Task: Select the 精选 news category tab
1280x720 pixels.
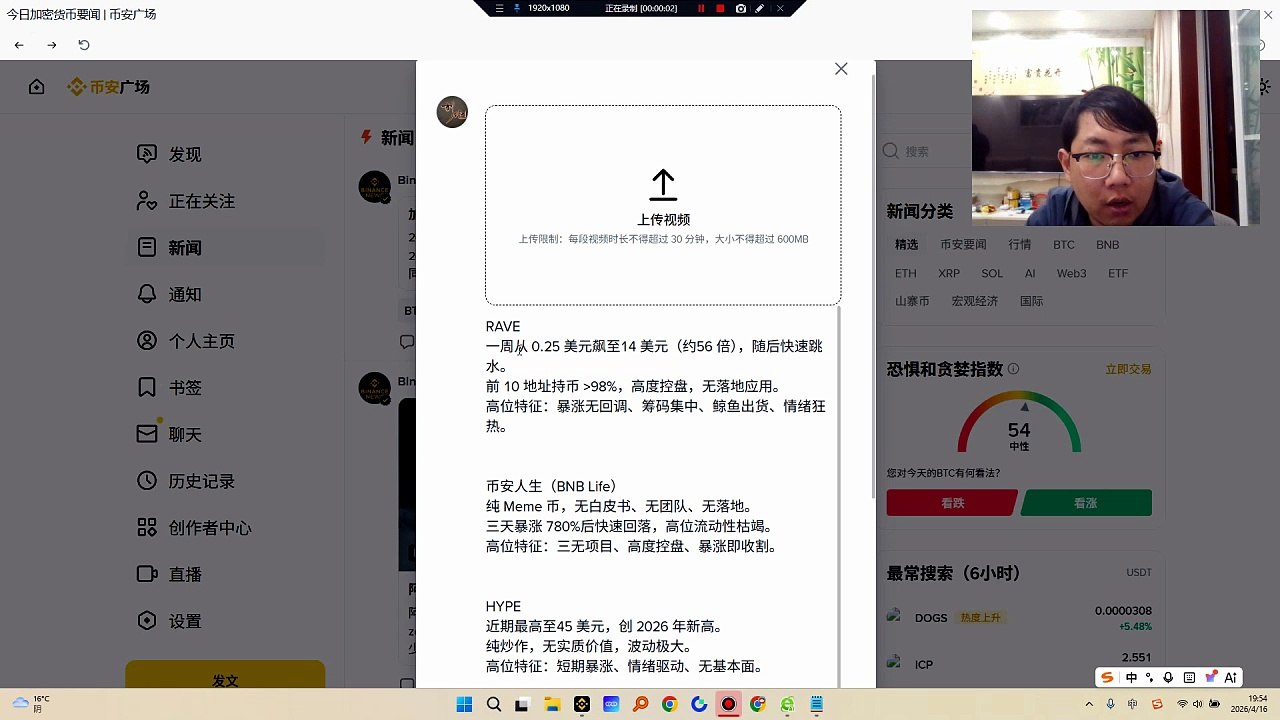Action: (906, 245)
